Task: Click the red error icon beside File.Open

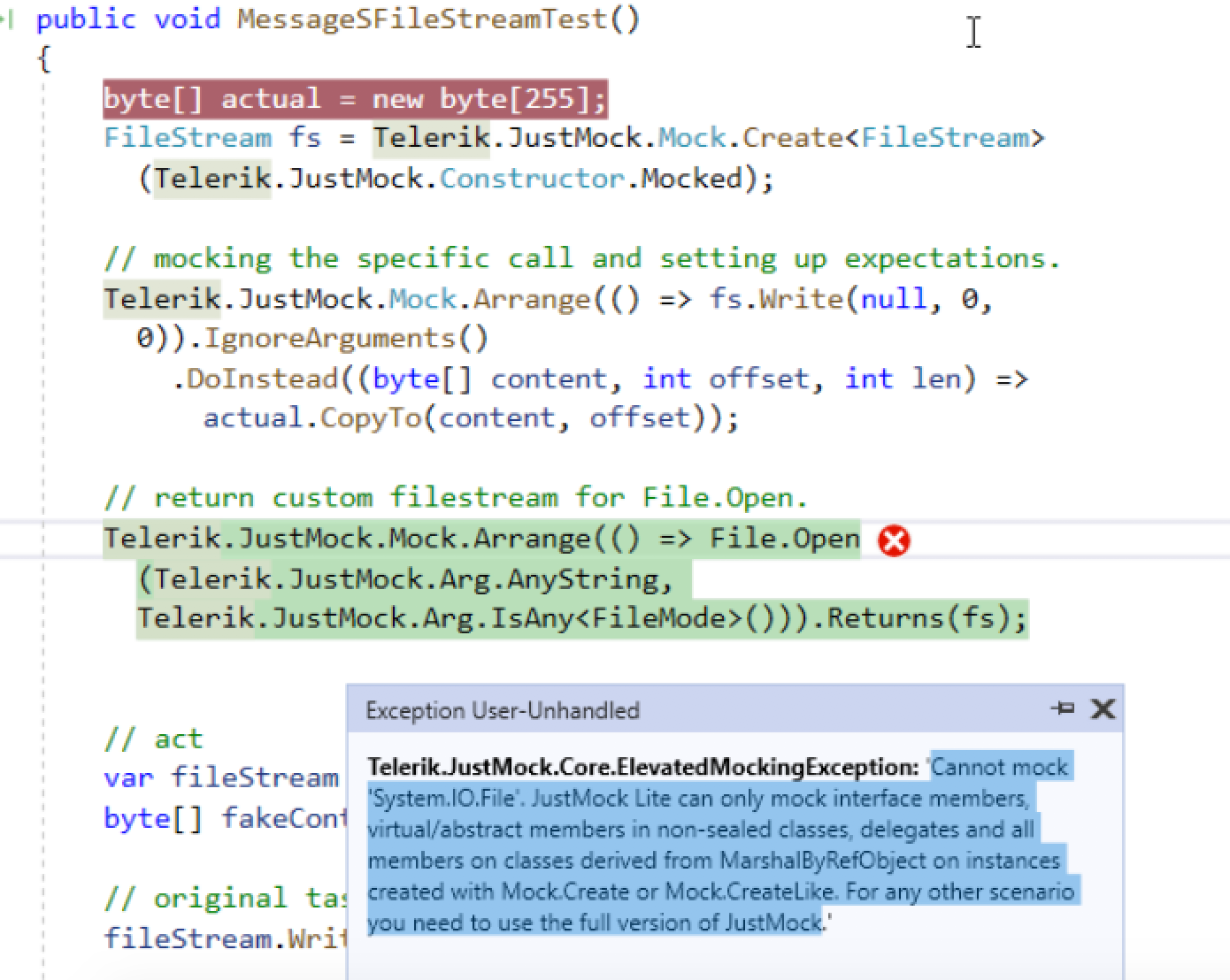Action: coord(894,540)
